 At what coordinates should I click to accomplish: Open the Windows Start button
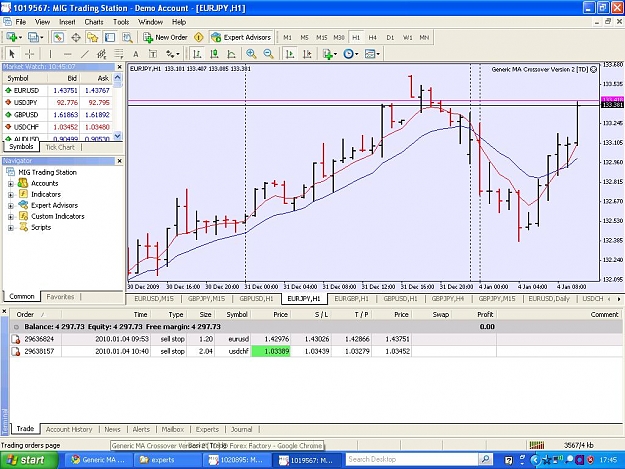click(x=28, y=460)
